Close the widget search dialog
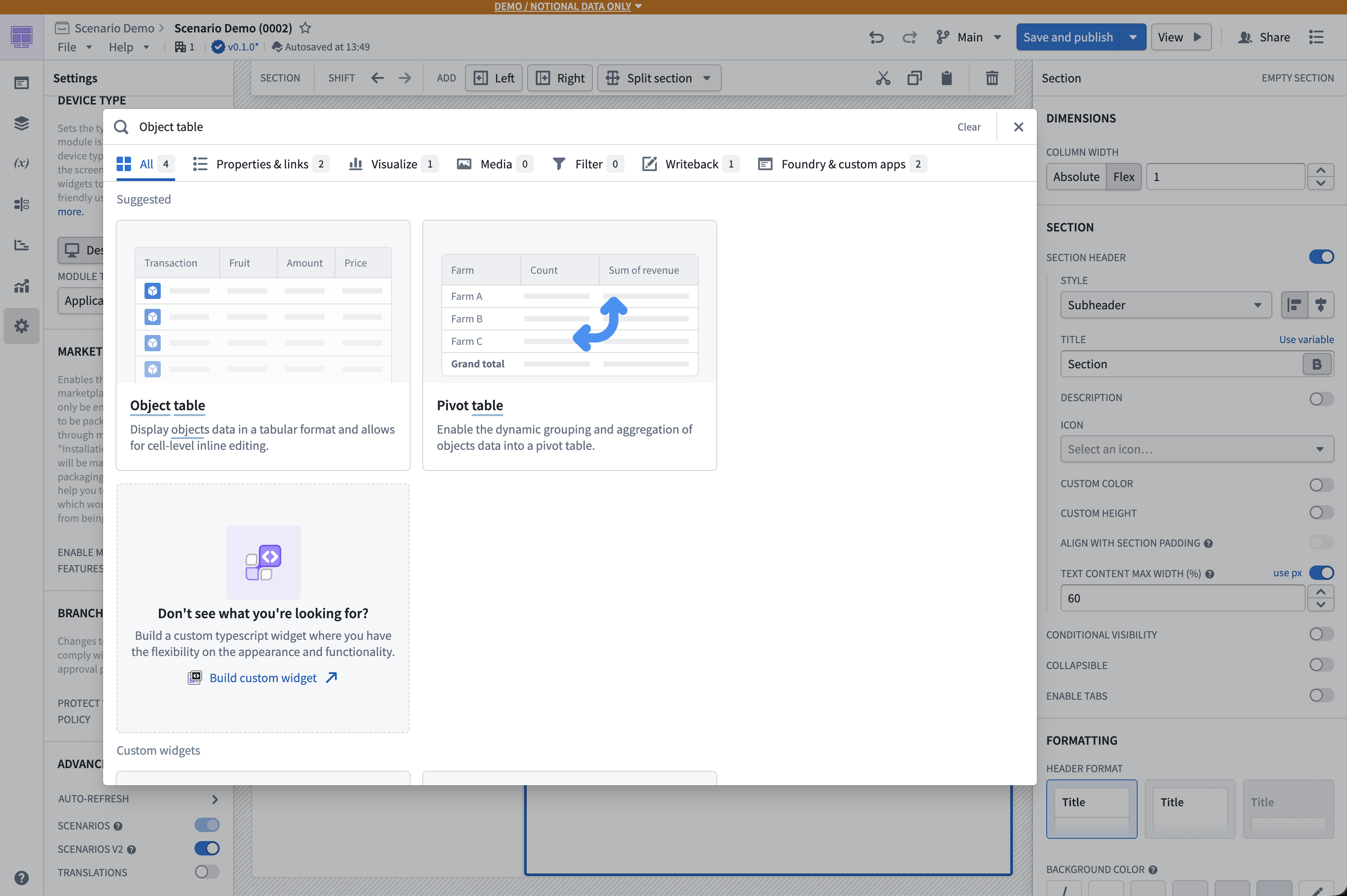 (1018, 127)
